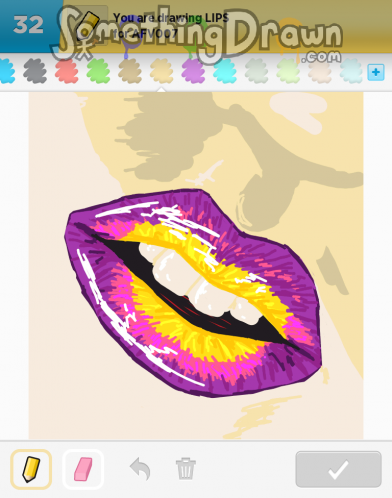
Task: Choose the selected tan color swatch
Action: tap(162, 71)
